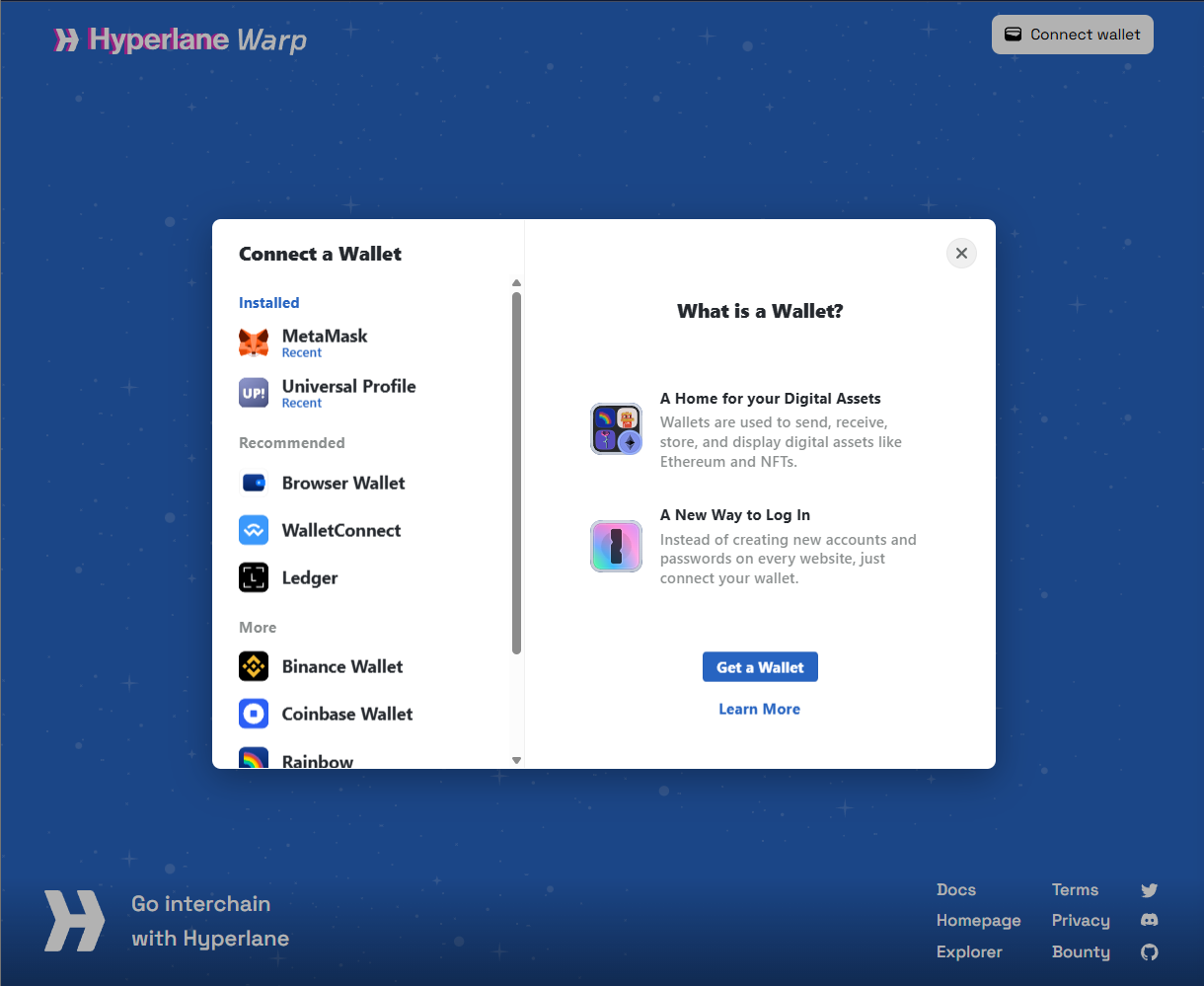This screenshot has height=986, width=1204.
Task: Choose the Coinbase Wallet icon
Action: point(254,714)
